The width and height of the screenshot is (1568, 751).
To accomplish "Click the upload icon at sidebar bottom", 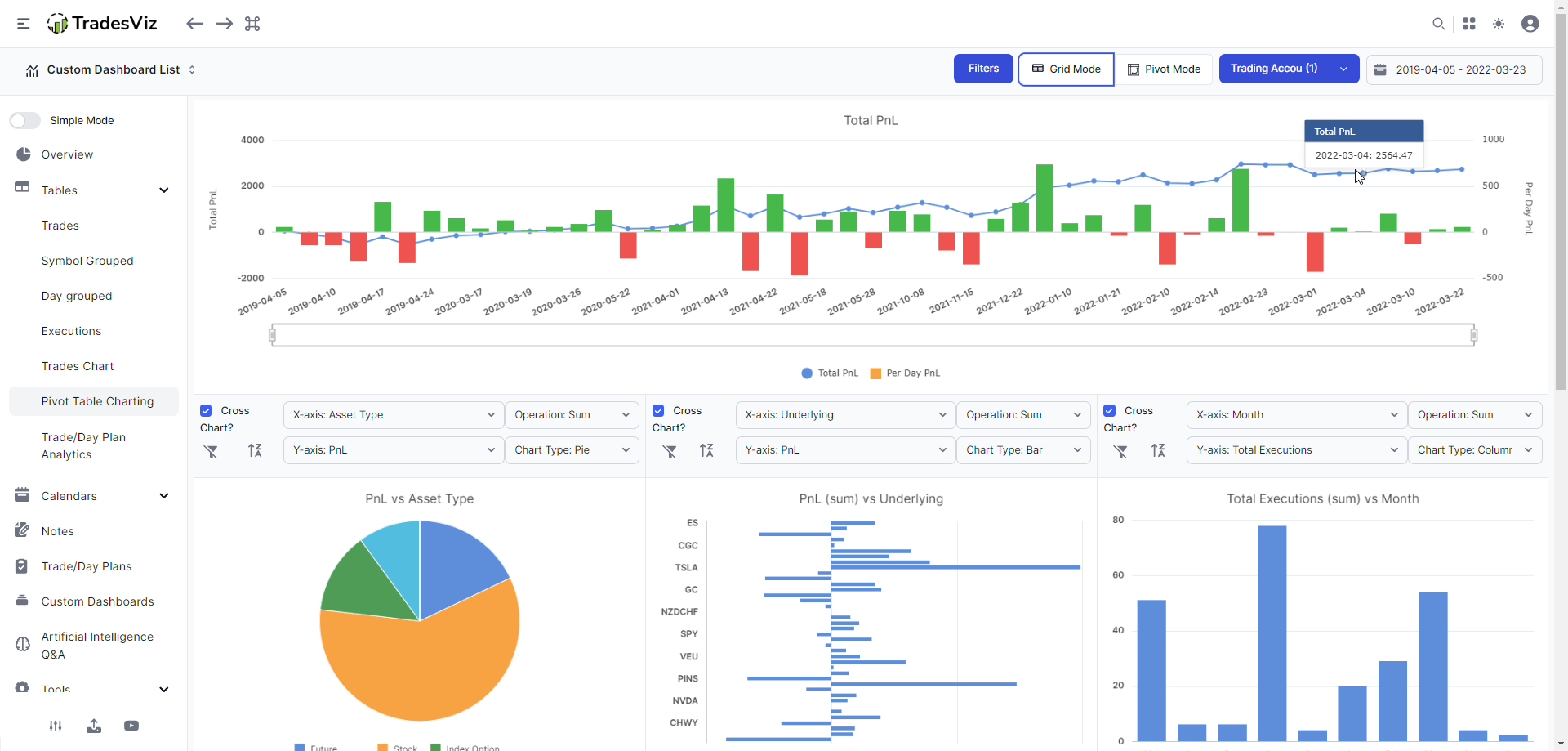I will [x=94, y=726].
